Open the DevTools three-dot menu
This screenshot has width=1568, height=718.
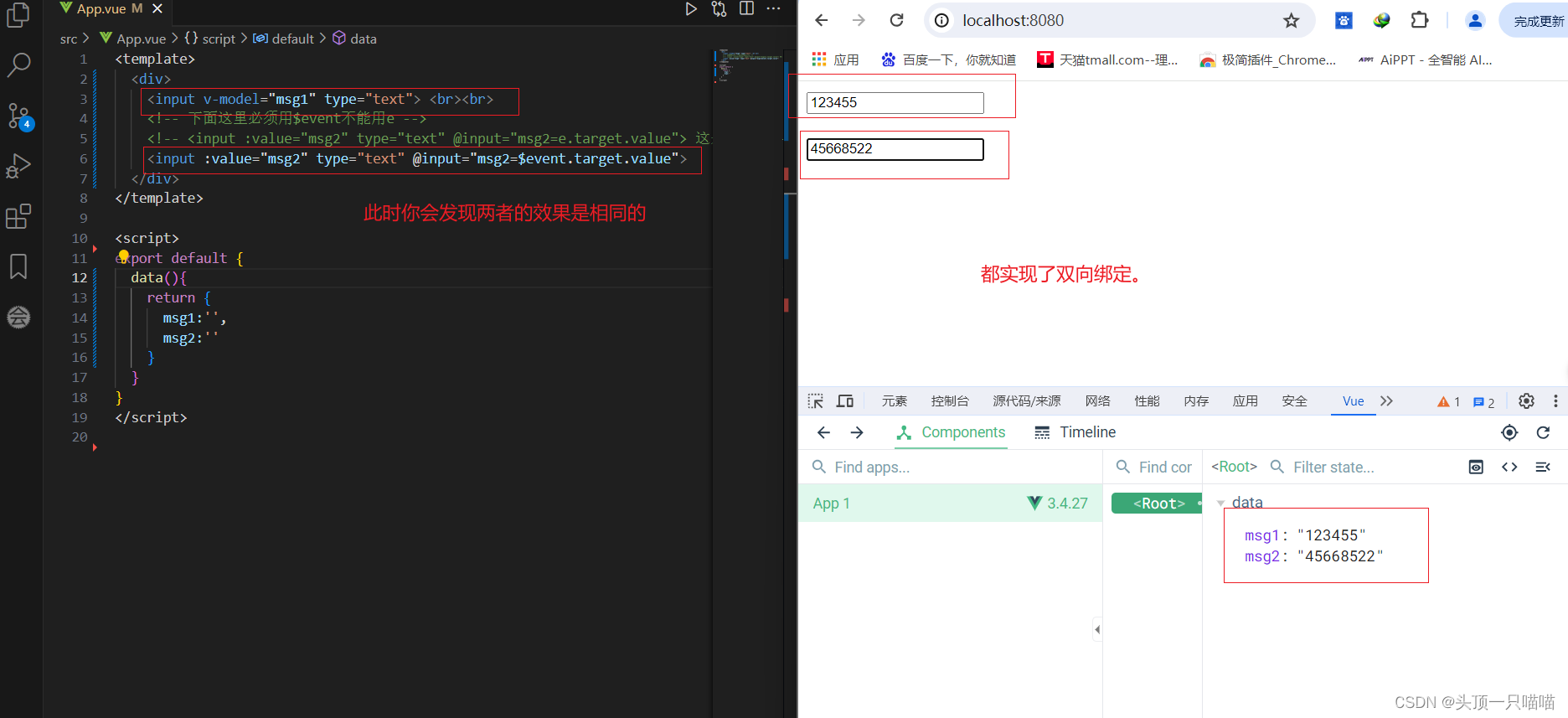pos(1555,400)
